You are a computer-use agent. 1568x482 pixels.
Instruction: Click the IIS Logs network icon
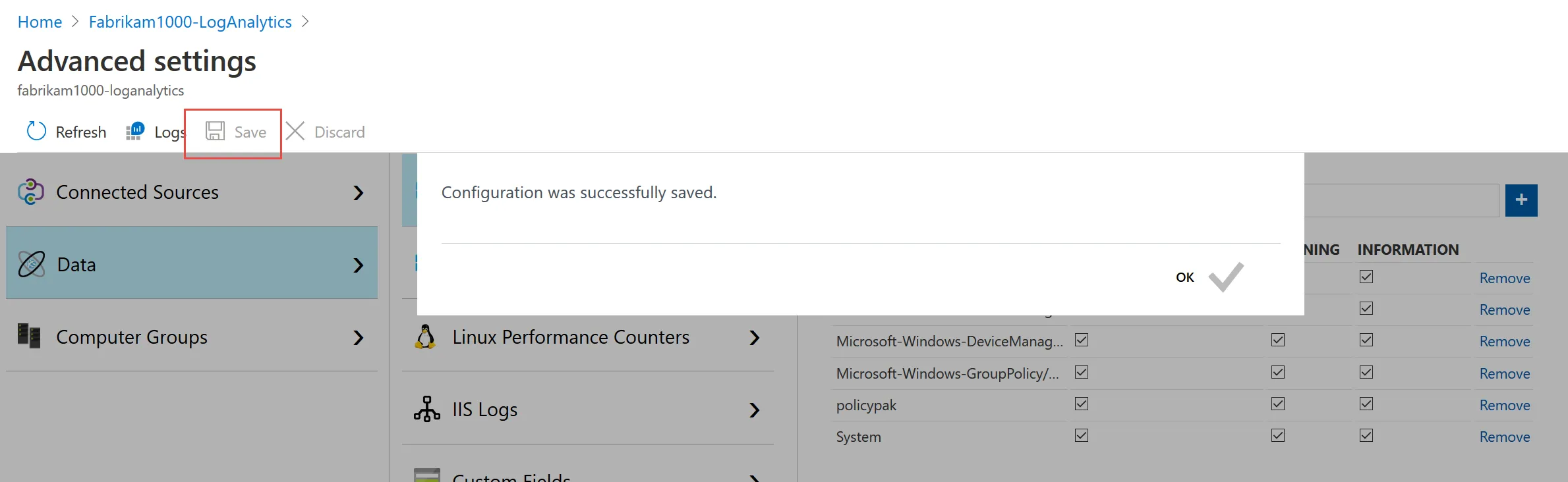click(x=426, y=409)
